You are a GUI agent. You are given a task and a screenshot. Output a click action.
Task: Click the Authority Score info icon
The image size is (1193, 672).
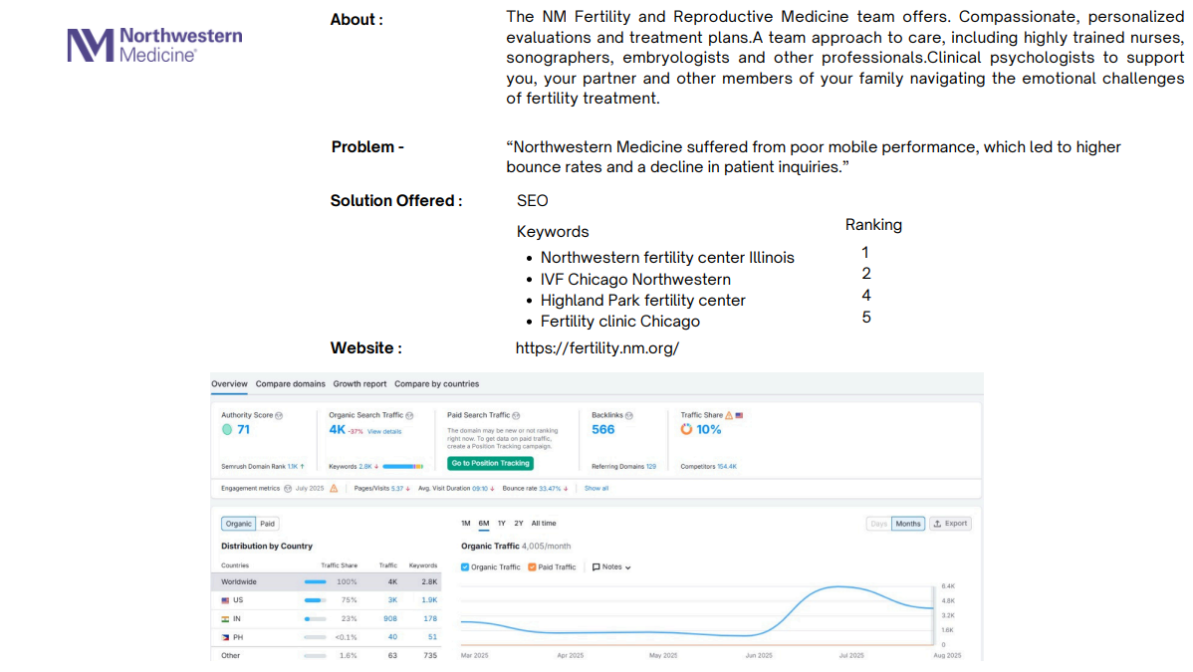tap(279, 416)
